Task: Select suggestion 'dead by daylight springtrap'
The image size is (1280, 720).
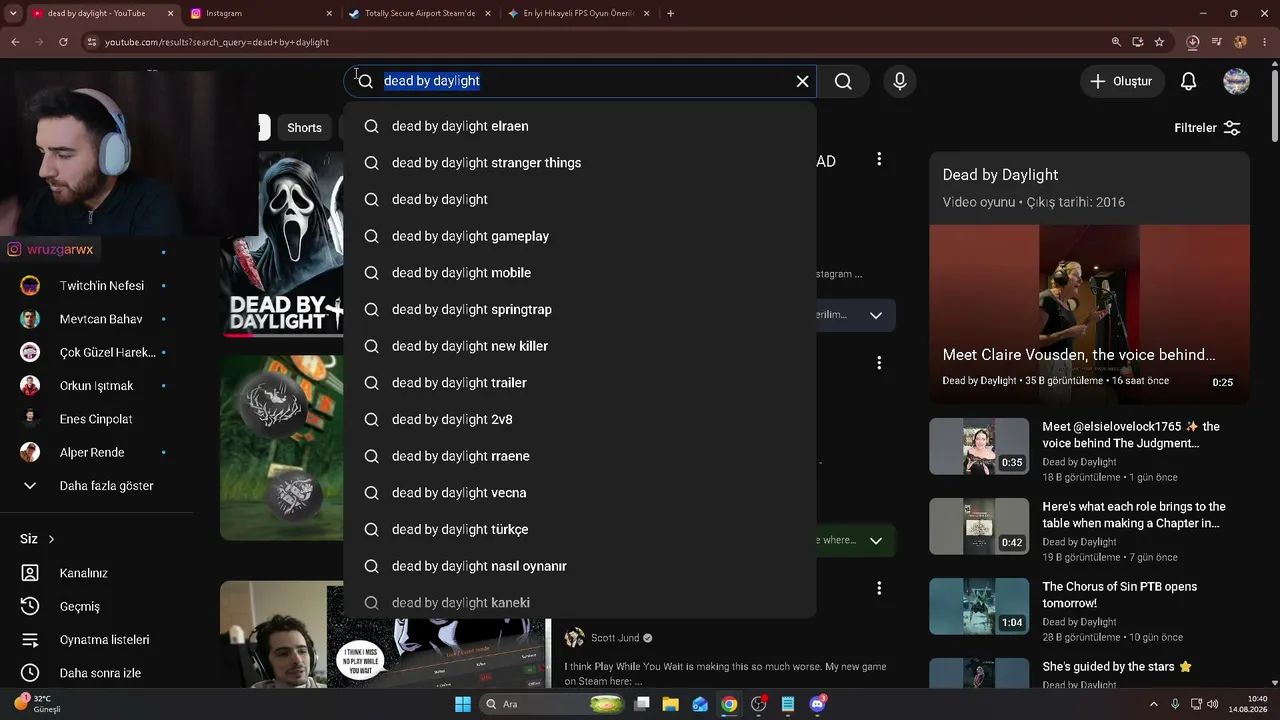Action: click(x=580, y=309)
